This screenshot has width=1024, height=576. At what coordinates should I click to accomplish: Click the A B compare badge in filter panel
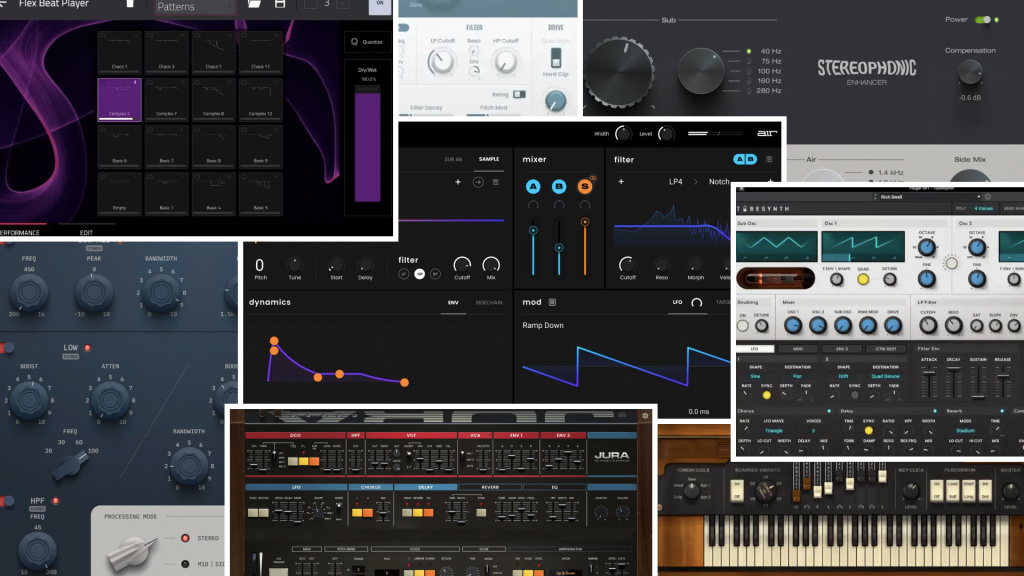pyautogui.click(x=744, y=159)
